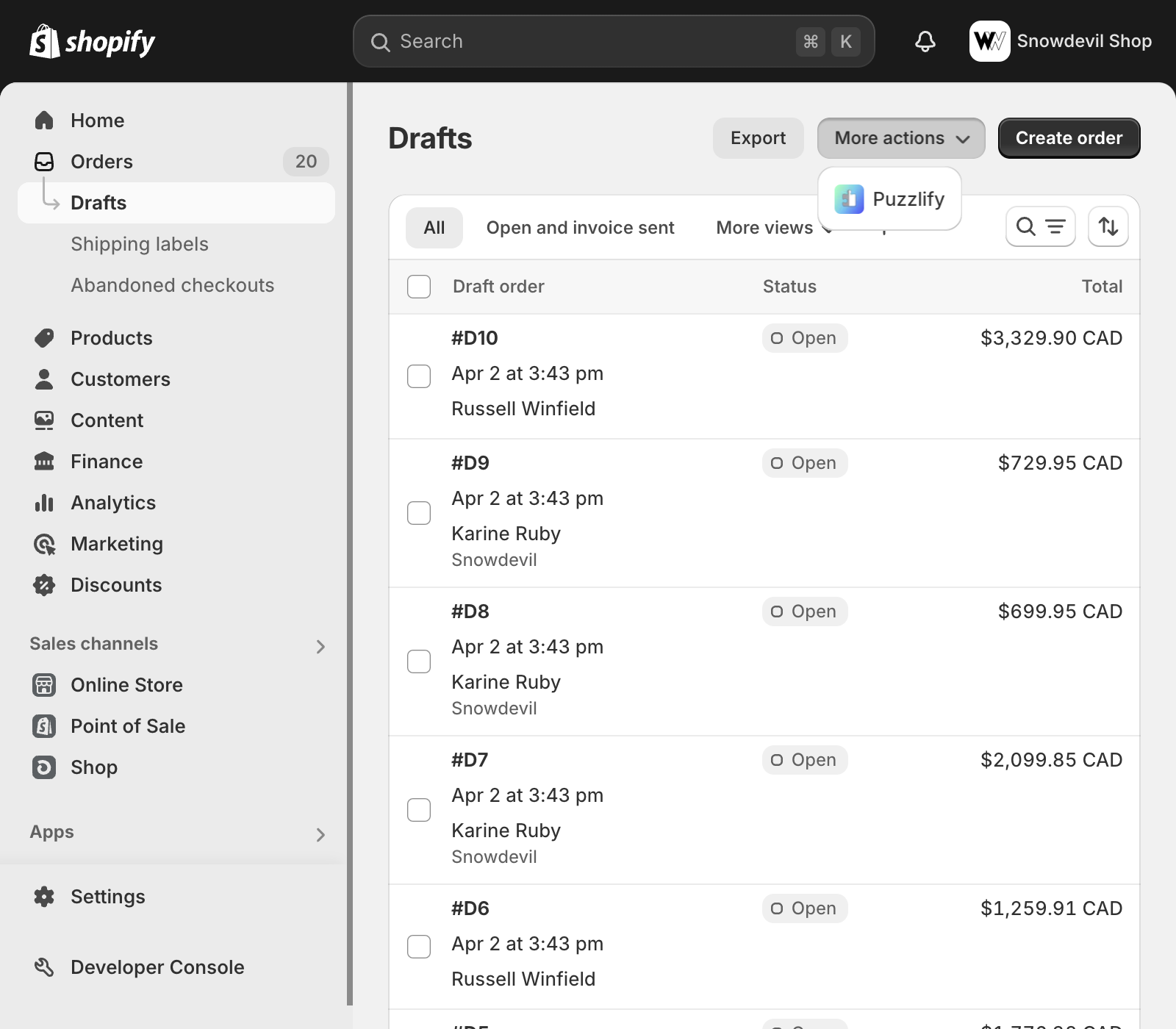Expand the Apps section chevron
The width and height of the screenshot is (1176, 1029).
pyautogui.click(x=320, y=834)
